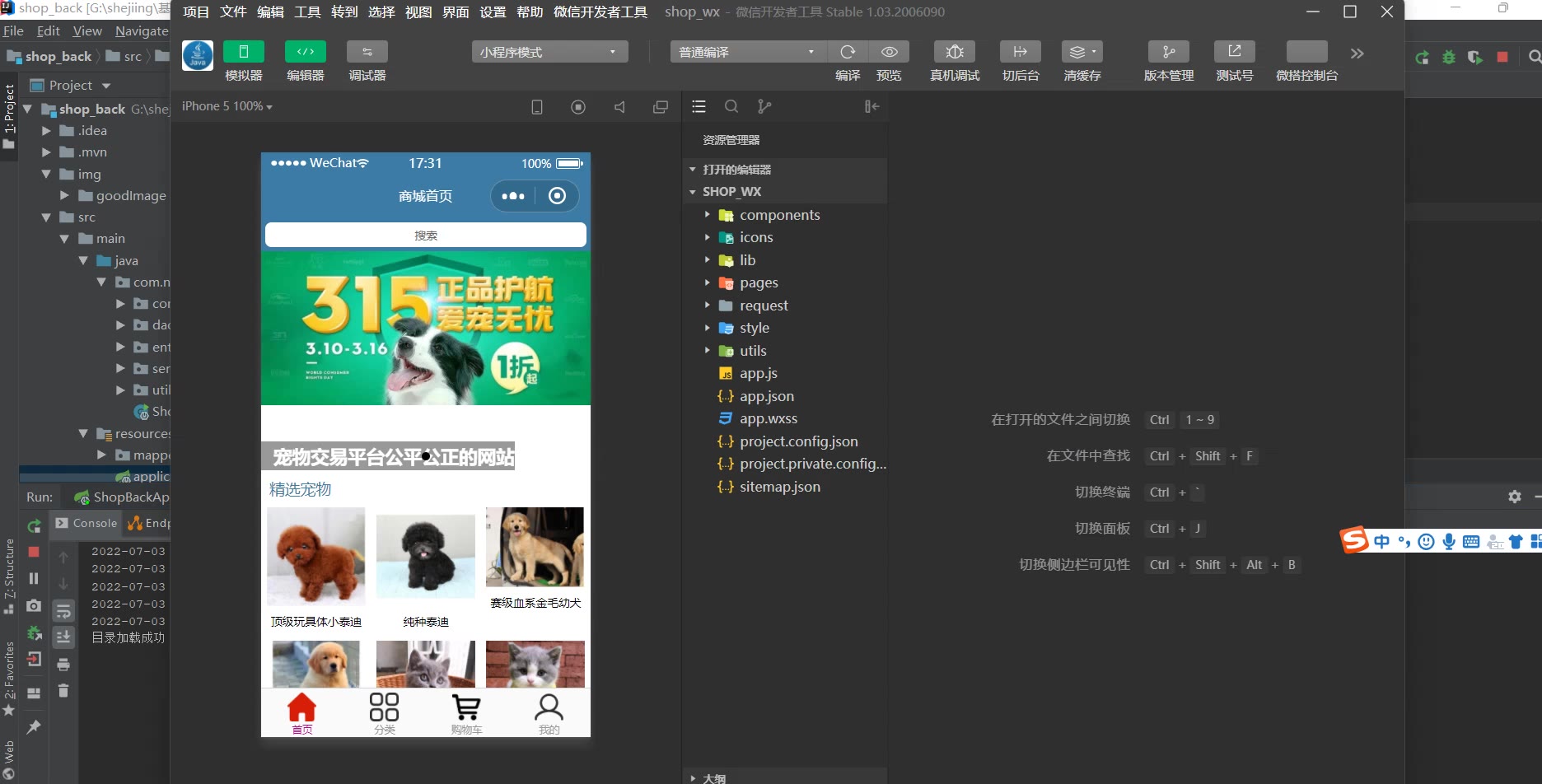Click the 搜索 search box in simulator
This screenshot has height=784, width=1542.
pos(425,236)
